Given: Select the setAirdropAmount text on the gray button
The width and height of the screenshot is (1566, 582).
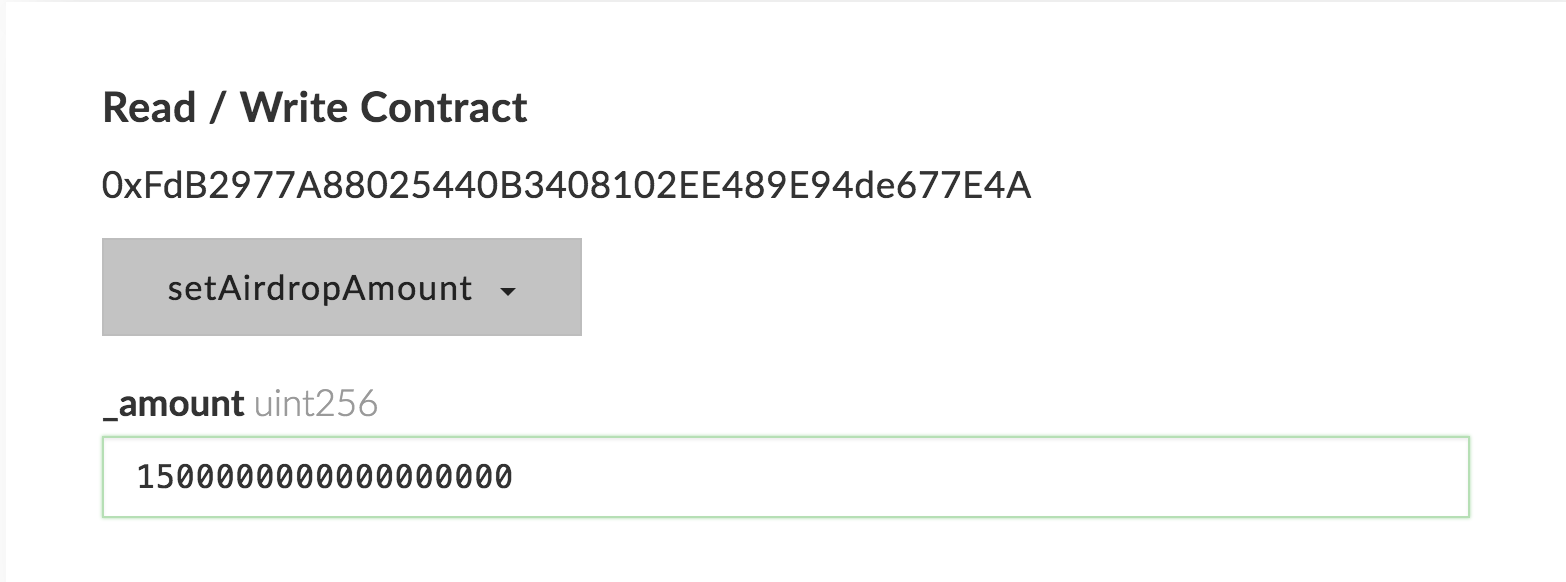Looking at the screenshot, I should [x=320, y=288].
